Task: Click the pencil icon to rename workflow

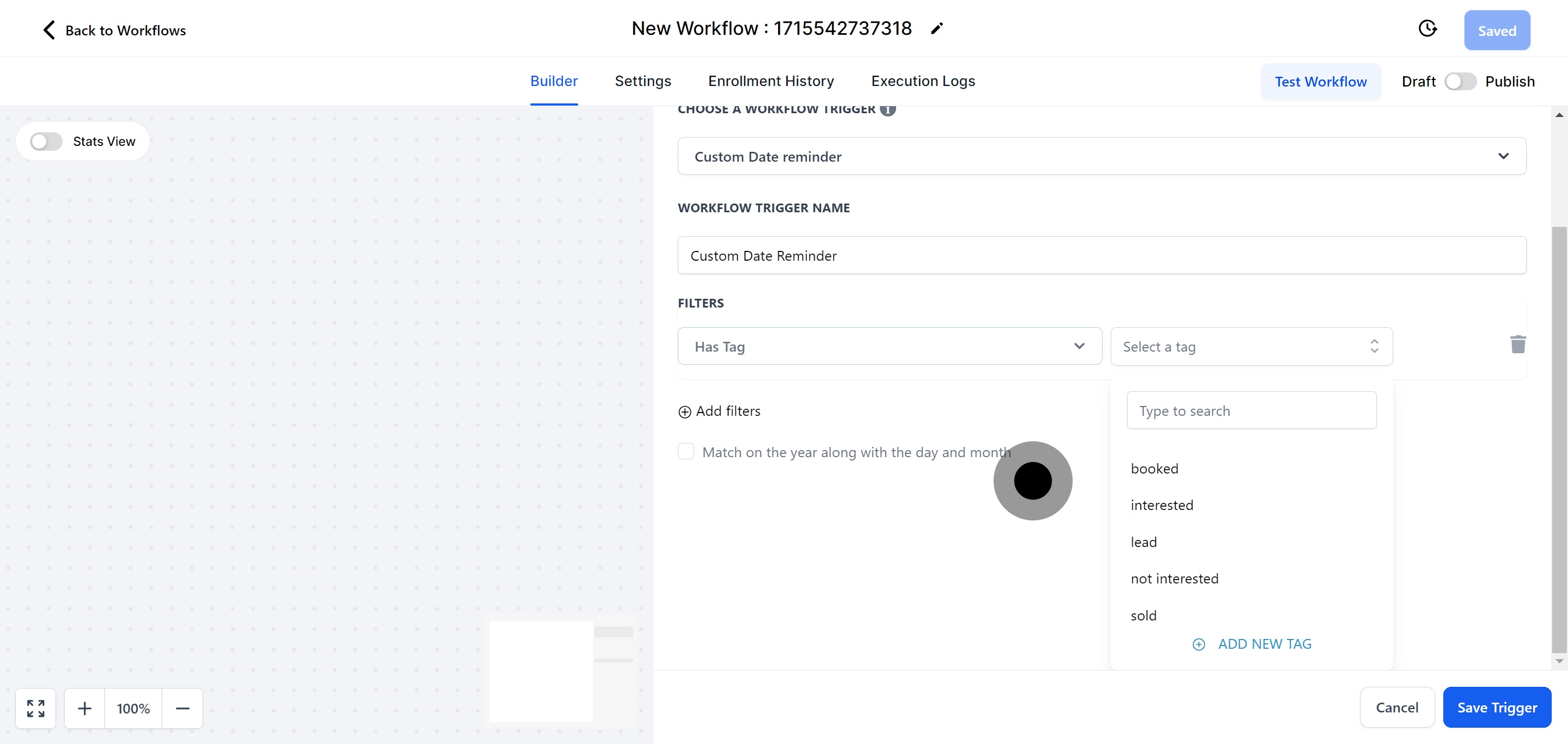Action: click(937, 29)
